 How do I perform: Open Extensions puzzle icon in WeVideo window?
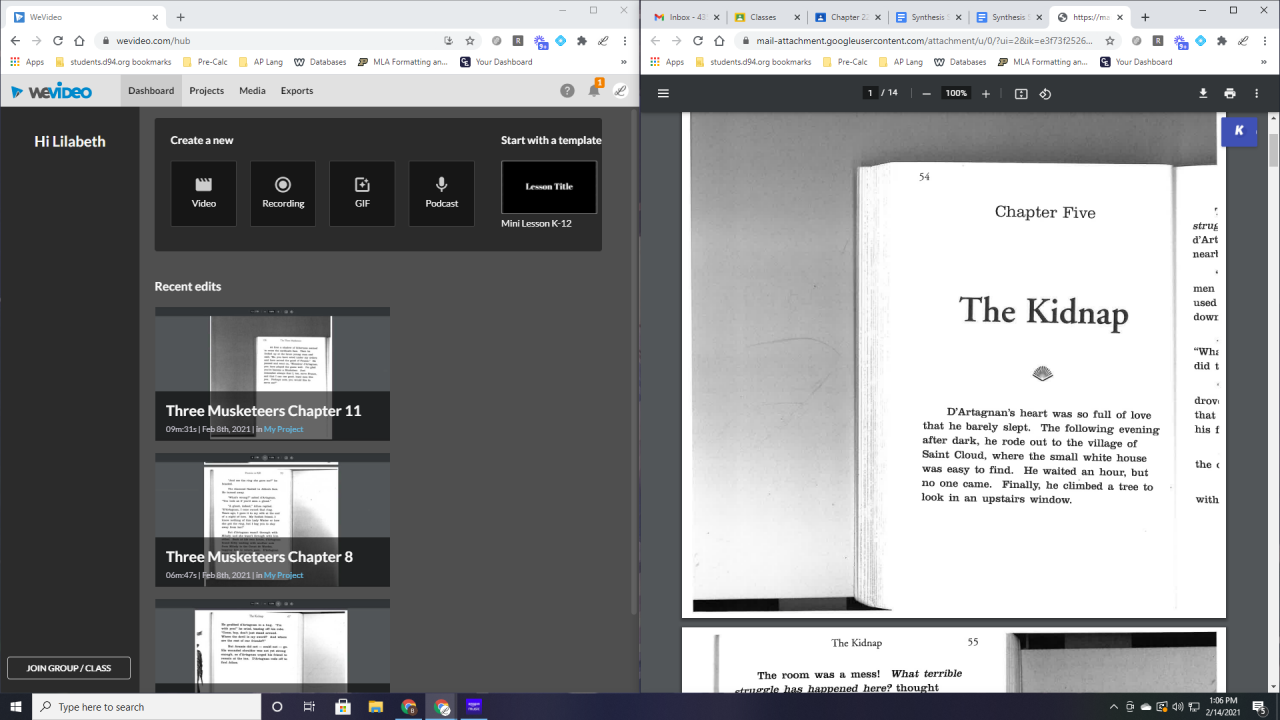[x=581, y=41]
